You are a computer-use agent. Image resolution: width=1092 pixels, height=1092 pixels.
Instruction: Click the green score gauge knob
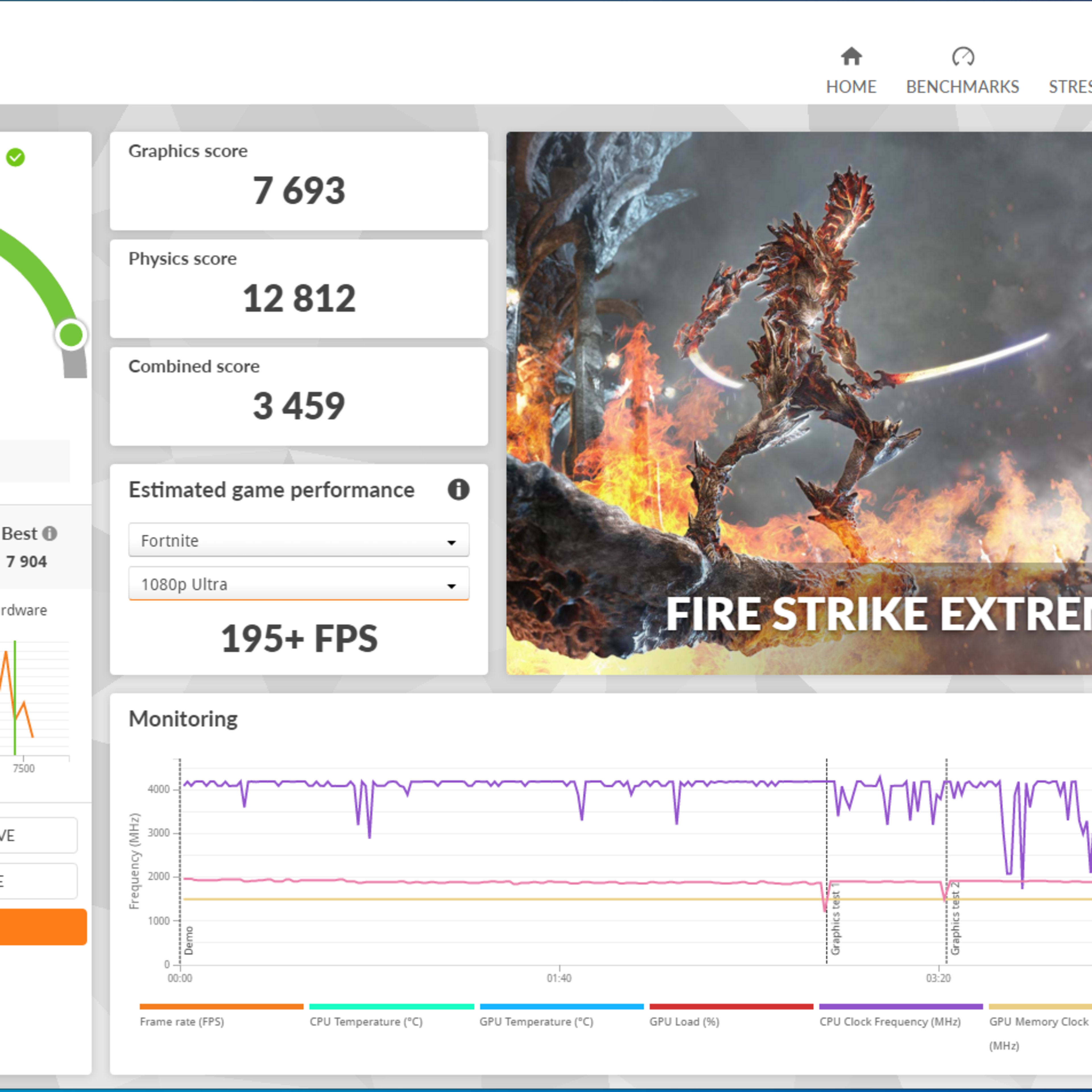[71, 335]
